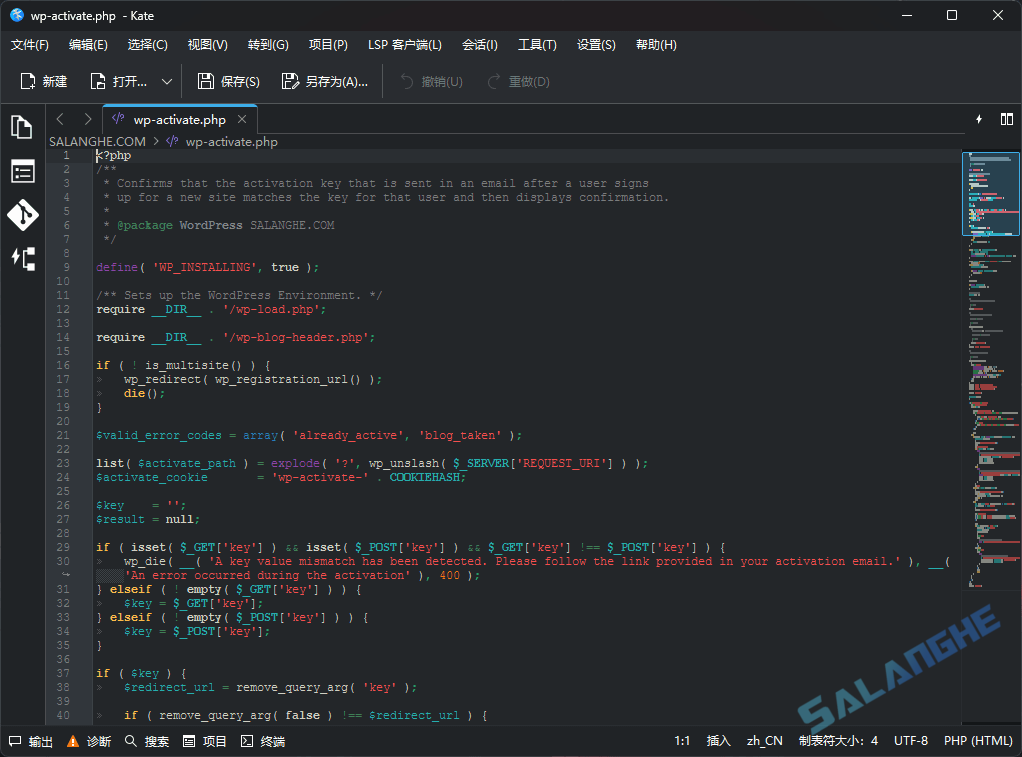Expand the Open button dropdown arrow
1022x757 pixels.
click(x=167, y=82)
